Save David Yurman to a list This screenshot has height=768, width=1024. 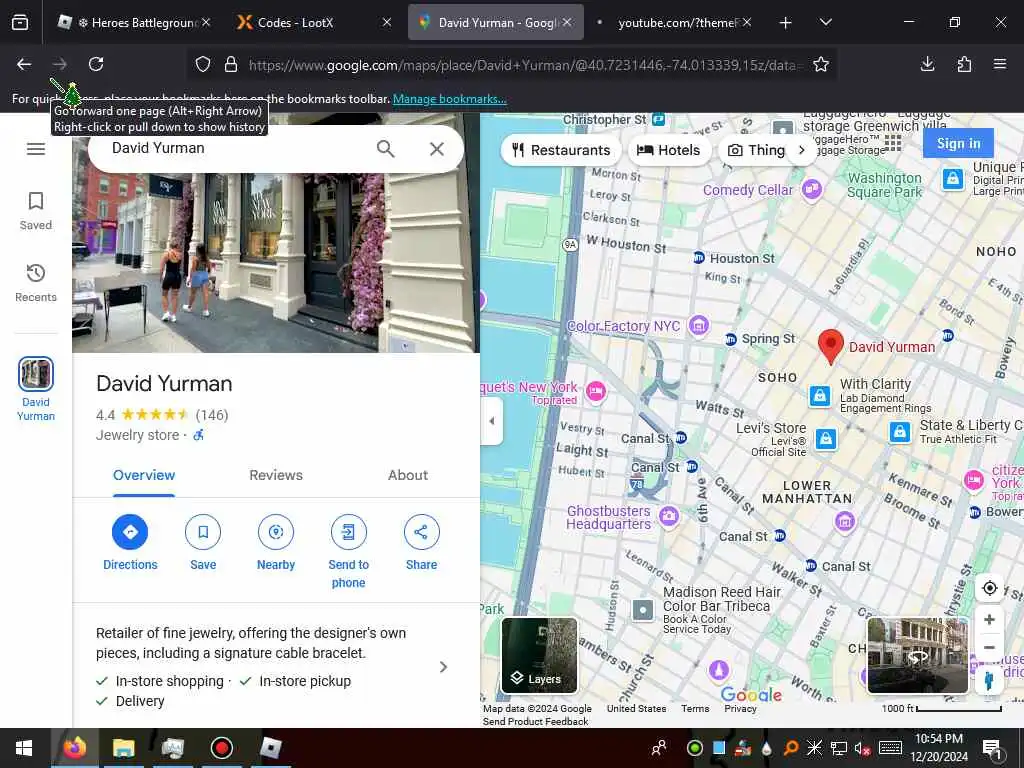coord(203,543)
